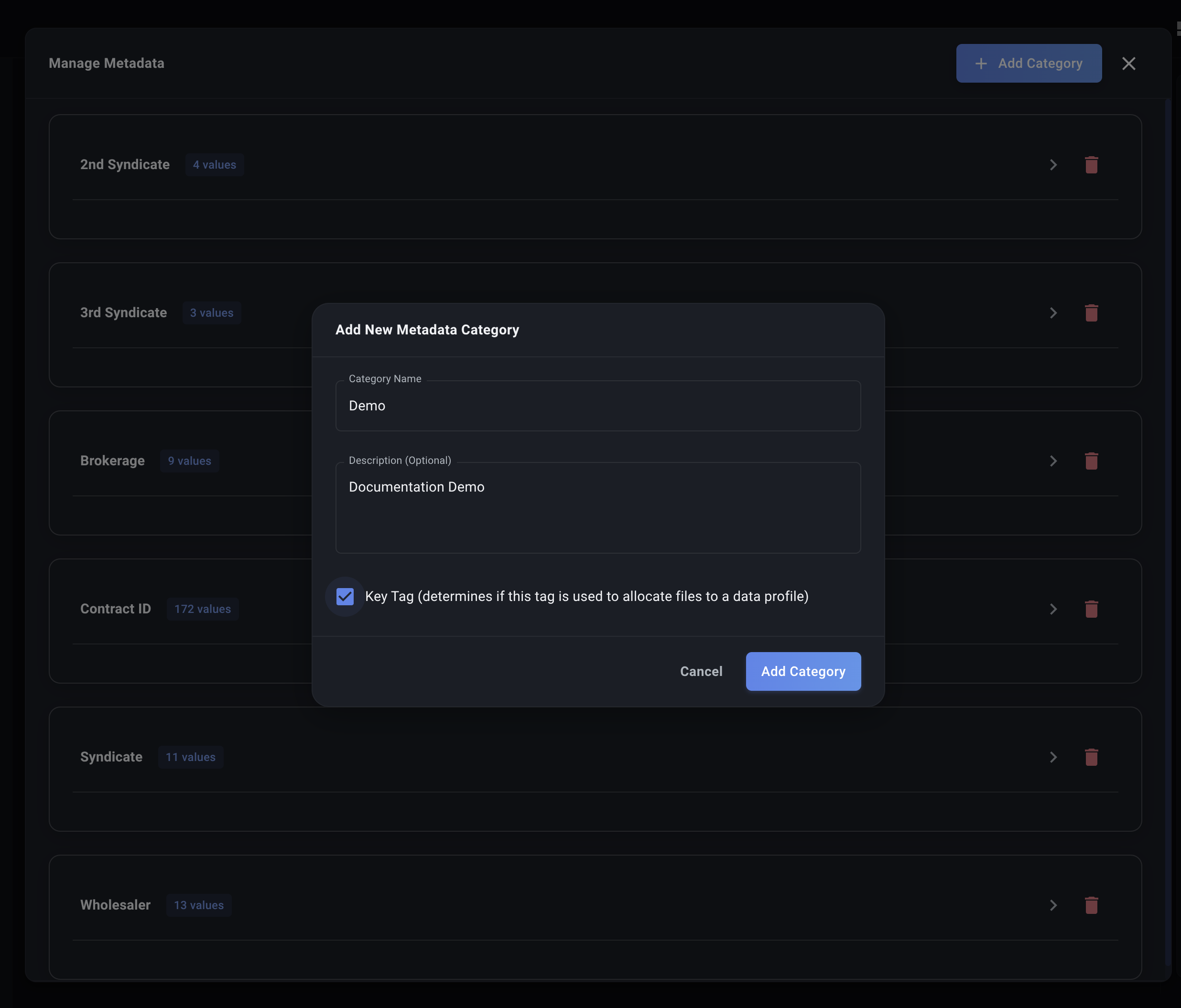Click the 172 values badge on Contract ID
This screenshot has width=1181, height=1008.
(x=202, y=609)
